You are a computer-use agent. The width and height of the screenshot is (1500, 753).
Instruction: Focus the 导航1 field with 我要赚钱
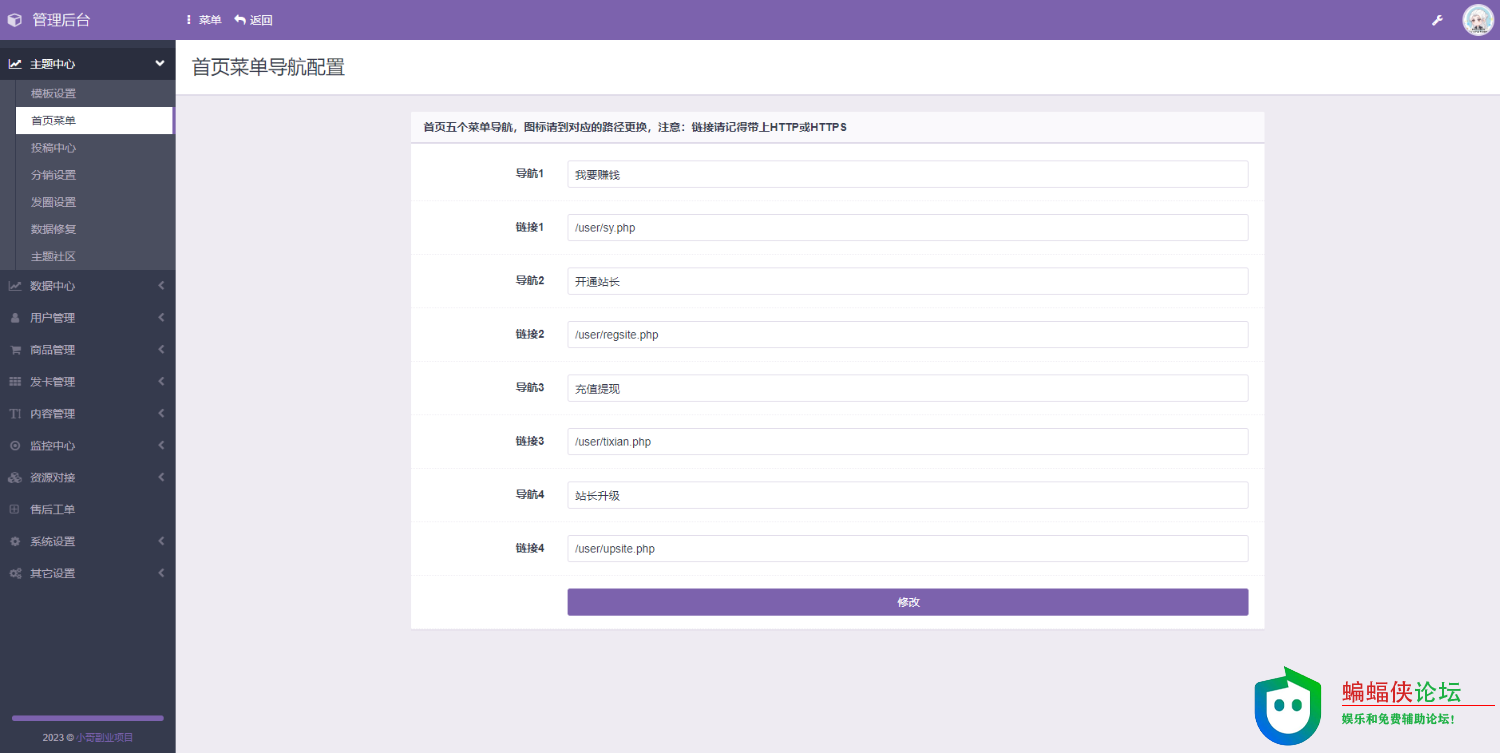908,174
